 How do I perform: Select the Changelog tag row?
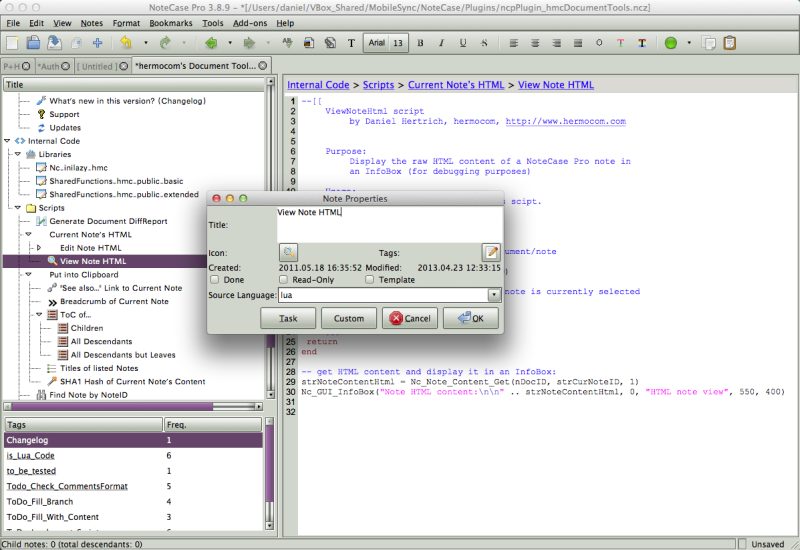pos(134,440)
